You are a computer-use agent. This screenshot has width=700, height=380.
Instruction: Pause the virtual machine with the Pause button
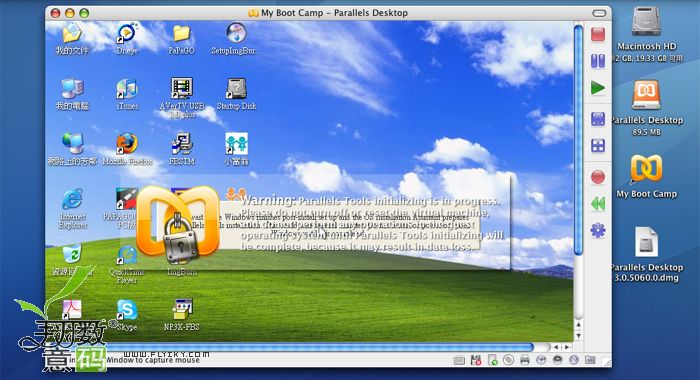pos(598,61)
